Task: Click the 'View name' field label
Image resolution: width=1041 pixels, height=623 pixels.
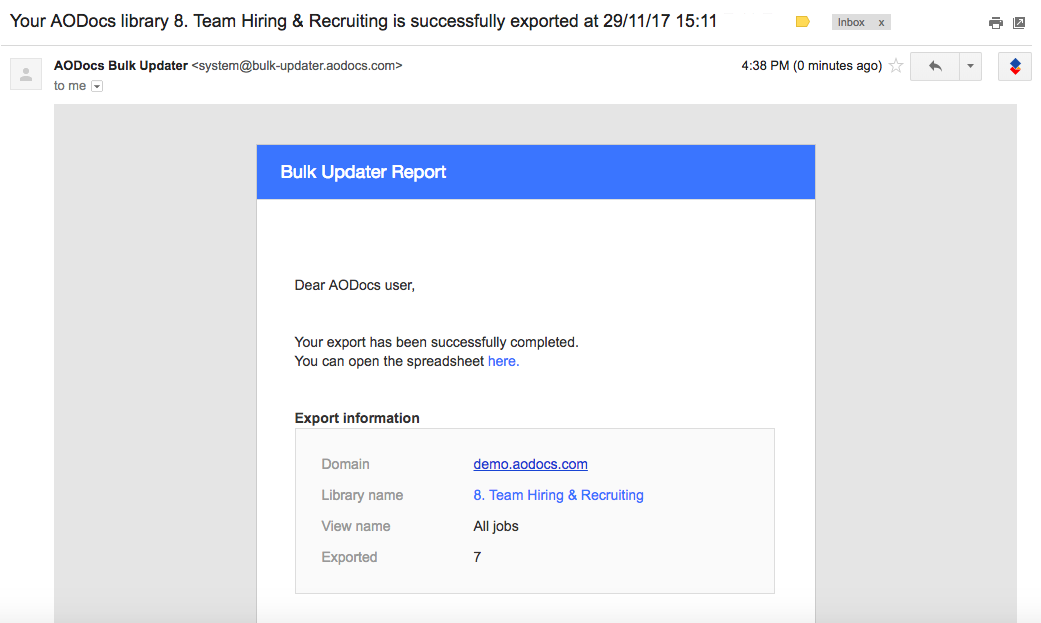Action: tap(356, 527)
